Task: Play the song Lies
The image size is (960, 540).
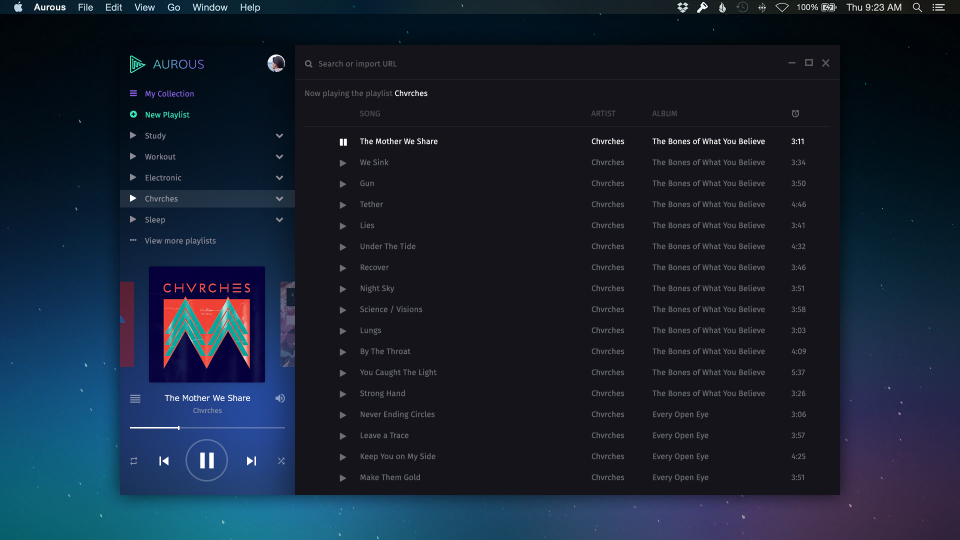Action: pyautogui.click(x=343, y=226)
